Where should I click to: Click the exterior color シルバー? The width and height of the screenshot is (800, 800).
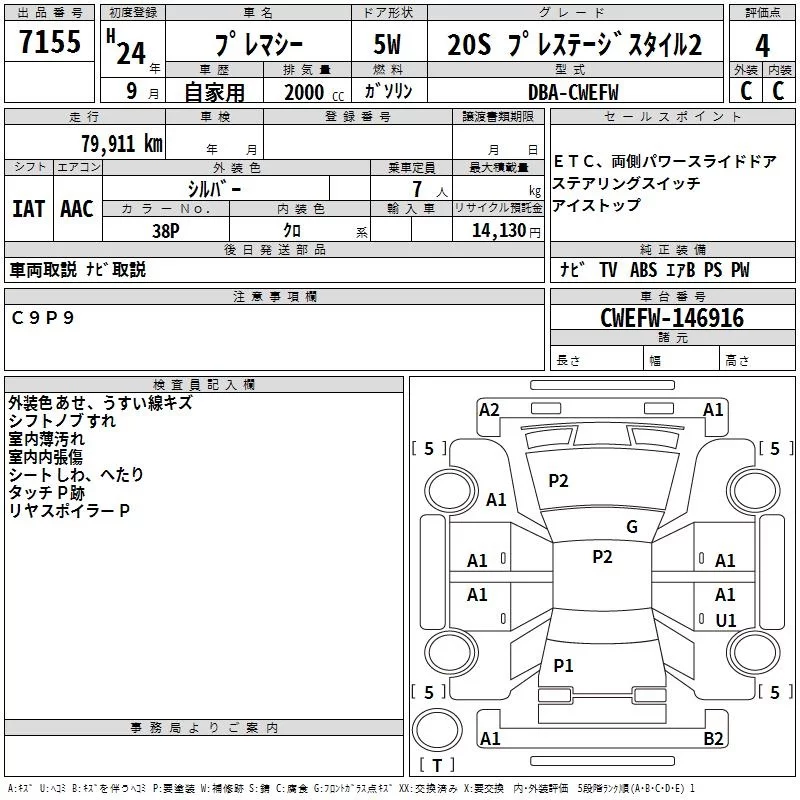(215, 189)
